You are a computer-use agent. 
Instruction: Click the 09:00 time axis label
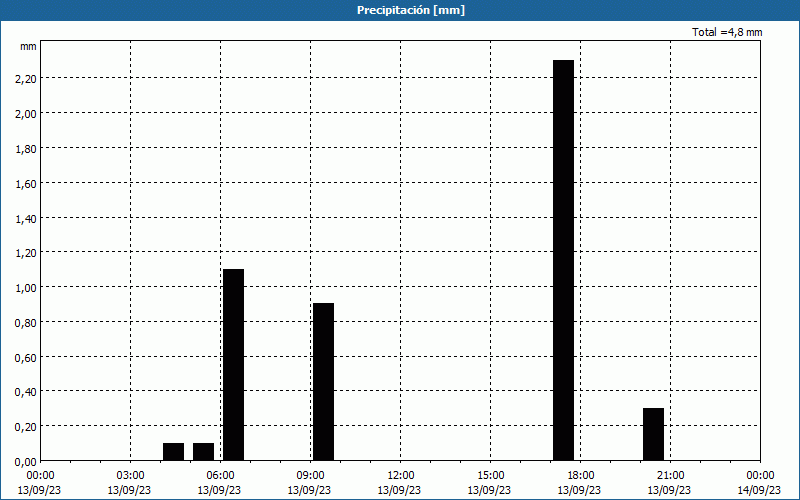[310, 476]
